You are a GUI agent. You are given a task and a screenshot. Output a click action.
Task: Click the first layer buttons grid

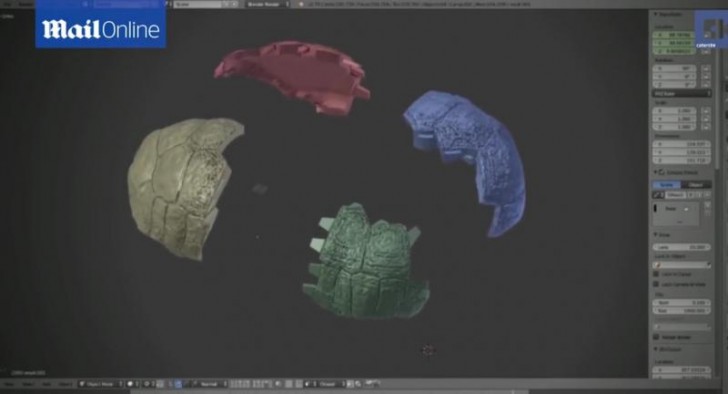pos(240,384)
